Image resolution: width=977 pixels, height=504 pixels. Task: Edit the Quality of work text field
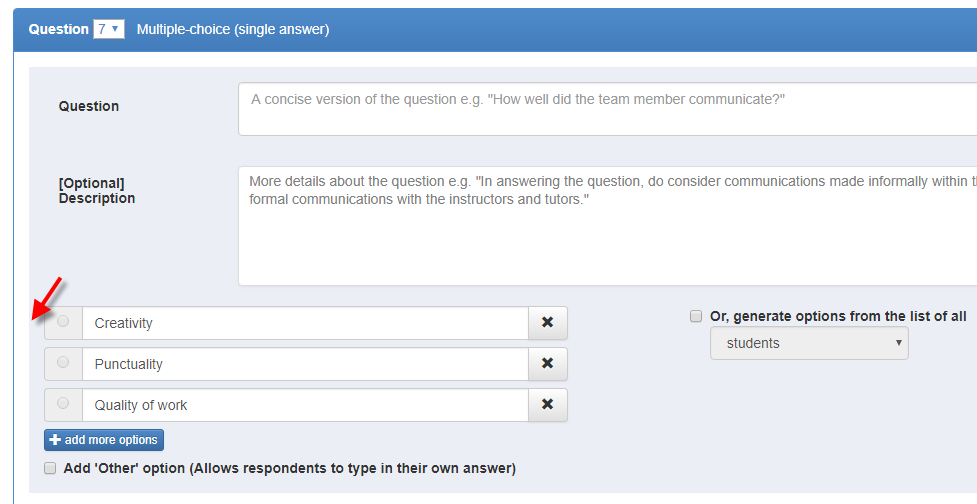pyautogui.click(x=305, y=405)
